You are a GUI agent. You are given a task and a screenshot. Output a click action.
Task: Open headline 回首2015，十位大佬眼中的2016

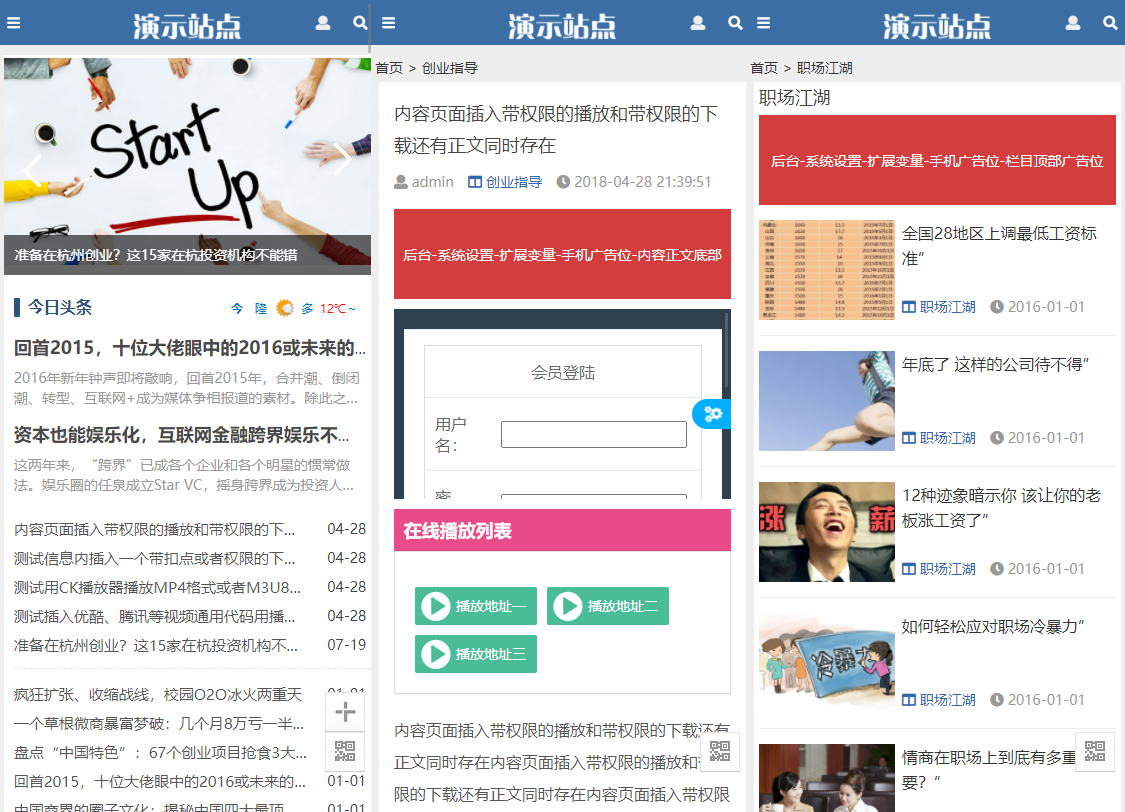[x=190, y=348]
